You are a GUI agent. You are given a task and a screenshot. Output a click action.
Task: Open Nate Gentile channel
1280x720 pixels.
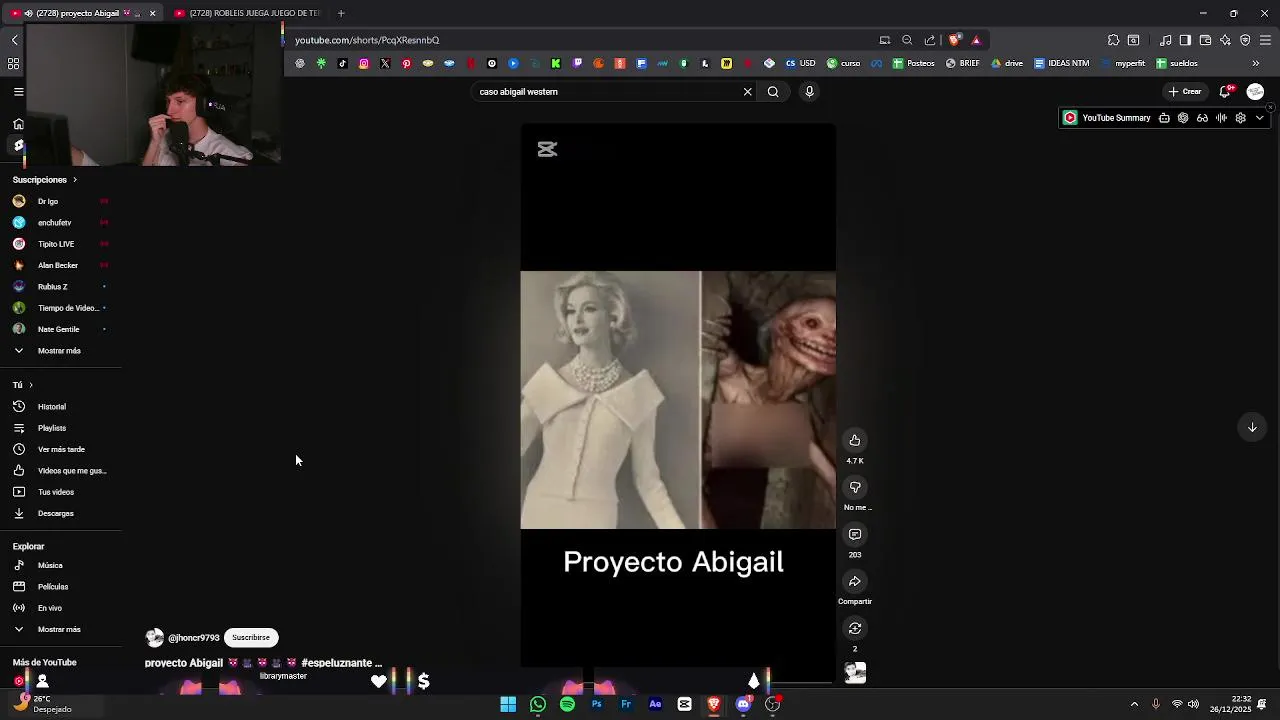tap(60, 329)
